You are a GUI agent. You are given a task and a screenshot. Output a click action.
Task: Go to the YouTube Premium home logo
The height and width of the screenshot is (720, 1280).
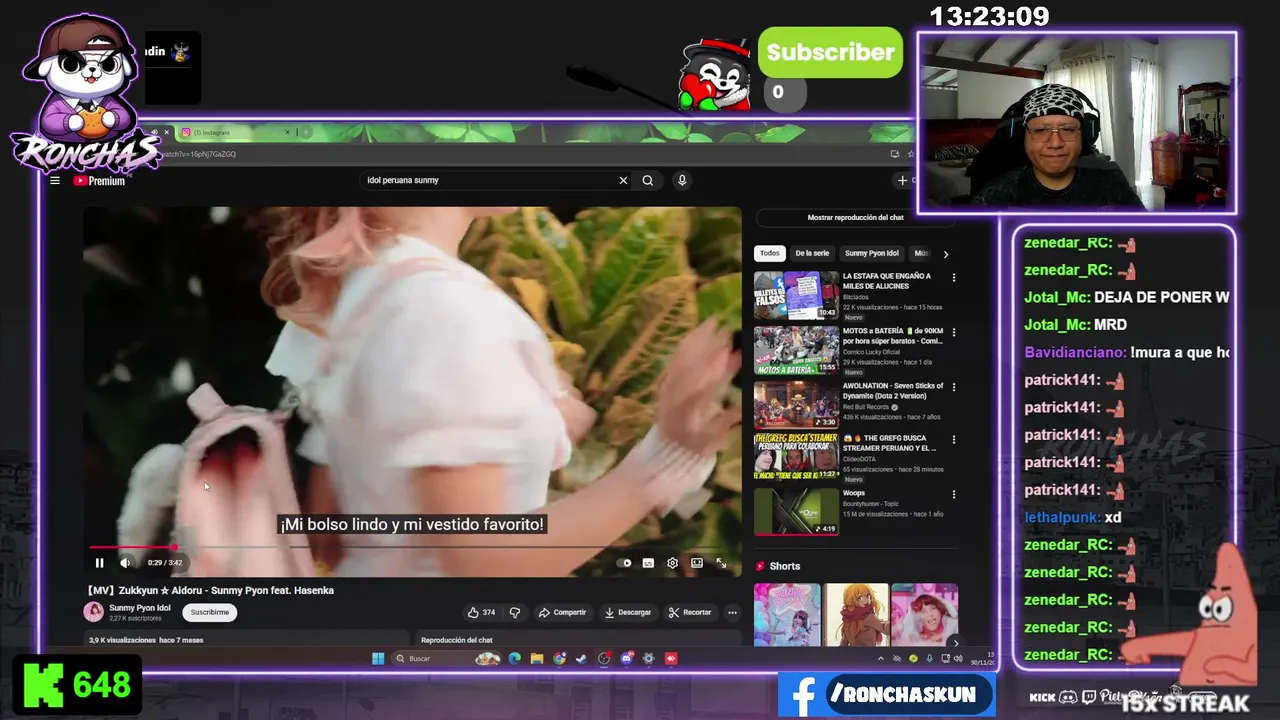[x=100, y=181]
